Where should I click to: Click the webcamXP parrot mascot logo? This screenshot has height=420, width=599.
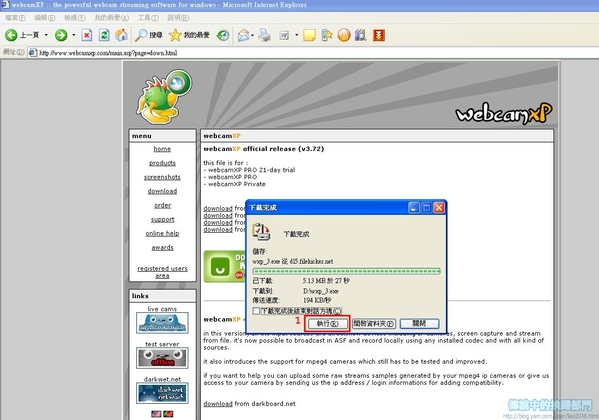[x=164, y=97]
